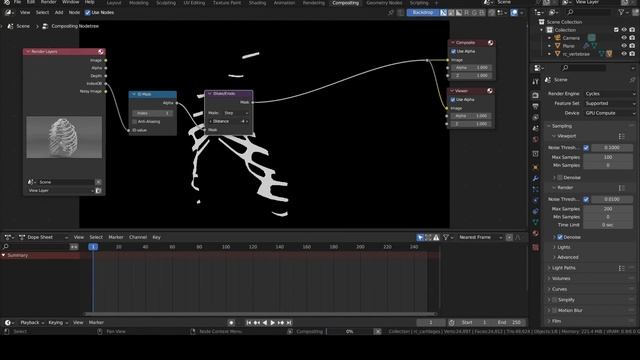Open the Texture properties tab icon
This screenshot has width=640, height=360.
(536, 247)
